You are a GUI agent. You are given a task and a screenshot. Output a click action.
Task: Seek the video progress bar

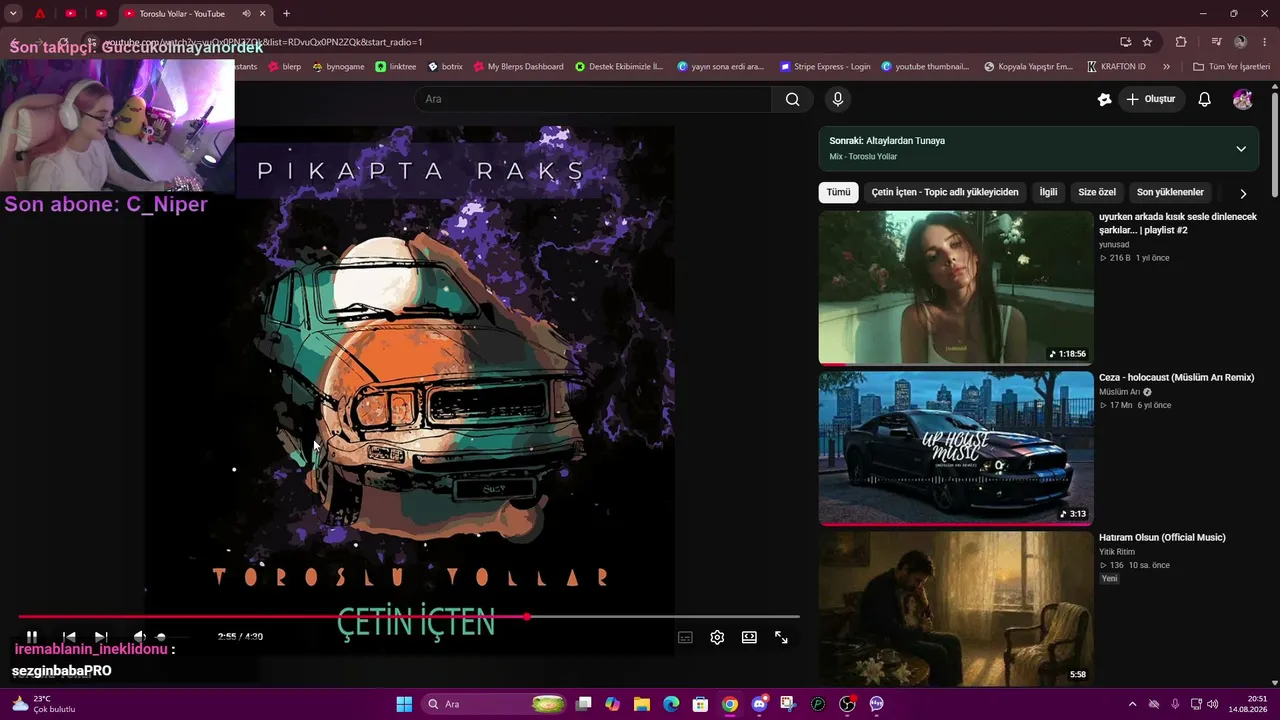tap(409, 617)
